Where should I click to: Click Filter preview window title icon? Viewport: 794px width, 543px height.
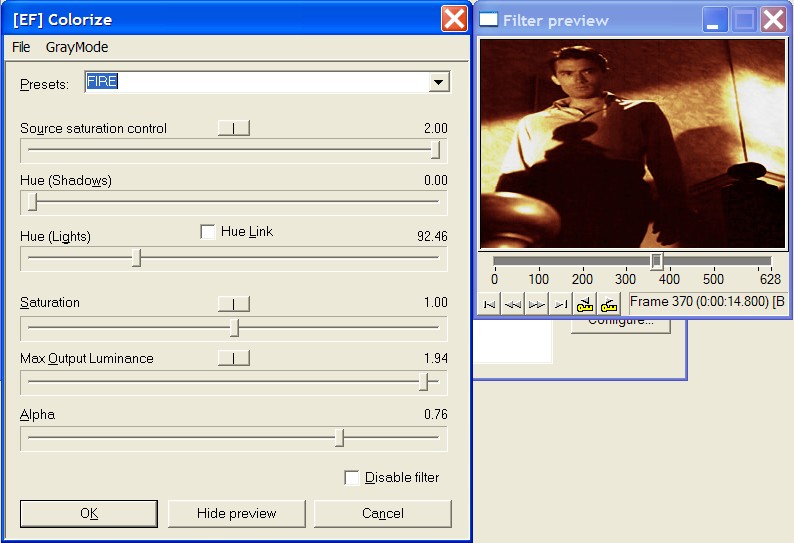click(x=488, y=20)
